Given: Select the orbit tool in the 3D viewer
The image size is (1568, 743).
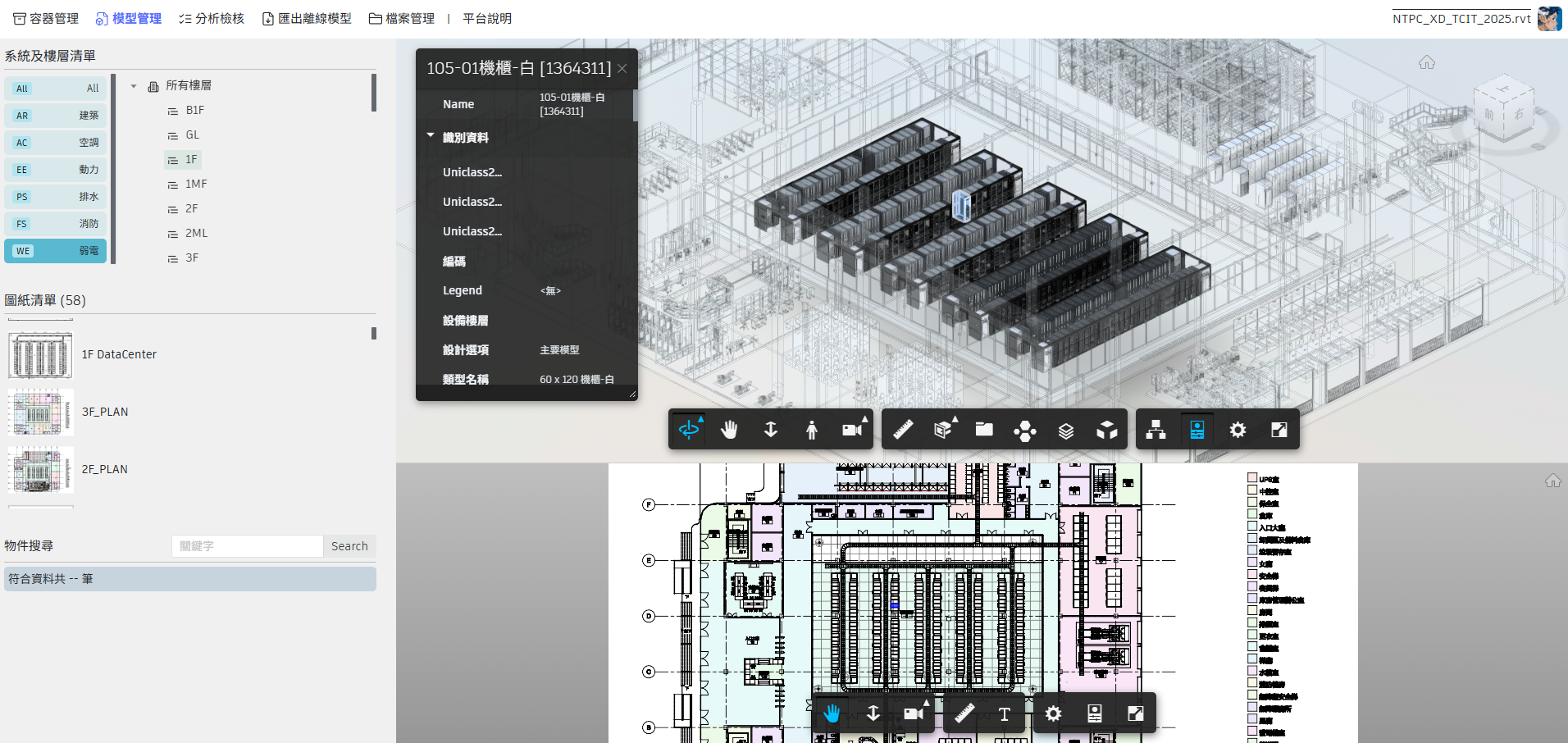Looking at the screenshot, I should click(689, 429).
